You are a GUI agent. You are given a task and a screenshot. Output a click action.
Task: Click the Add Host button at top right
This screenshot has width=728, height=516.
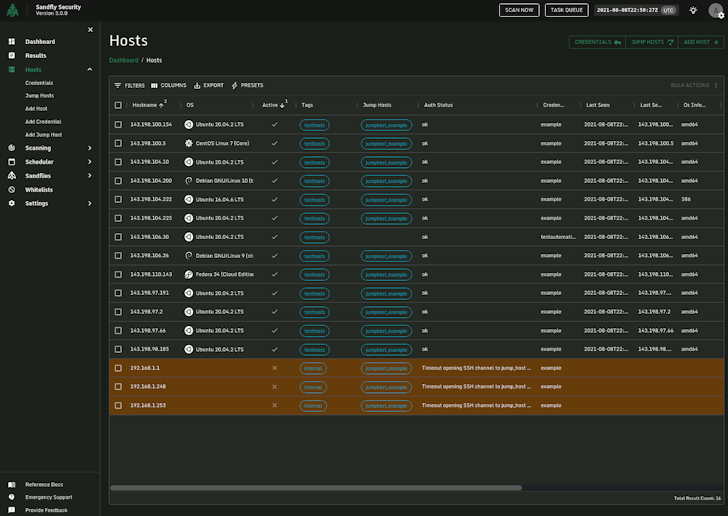[701, 42]
